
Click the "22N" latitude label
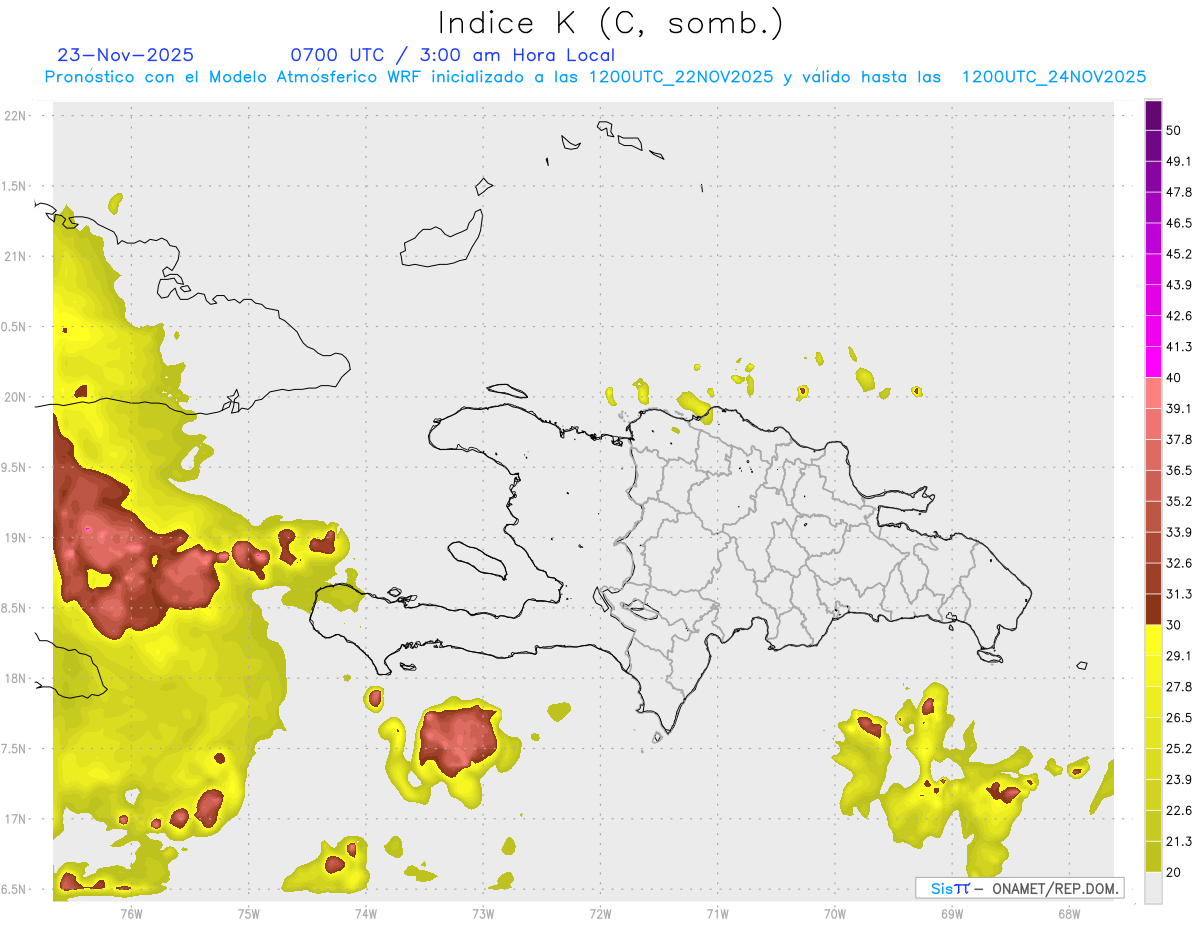[x=15, y=115]
